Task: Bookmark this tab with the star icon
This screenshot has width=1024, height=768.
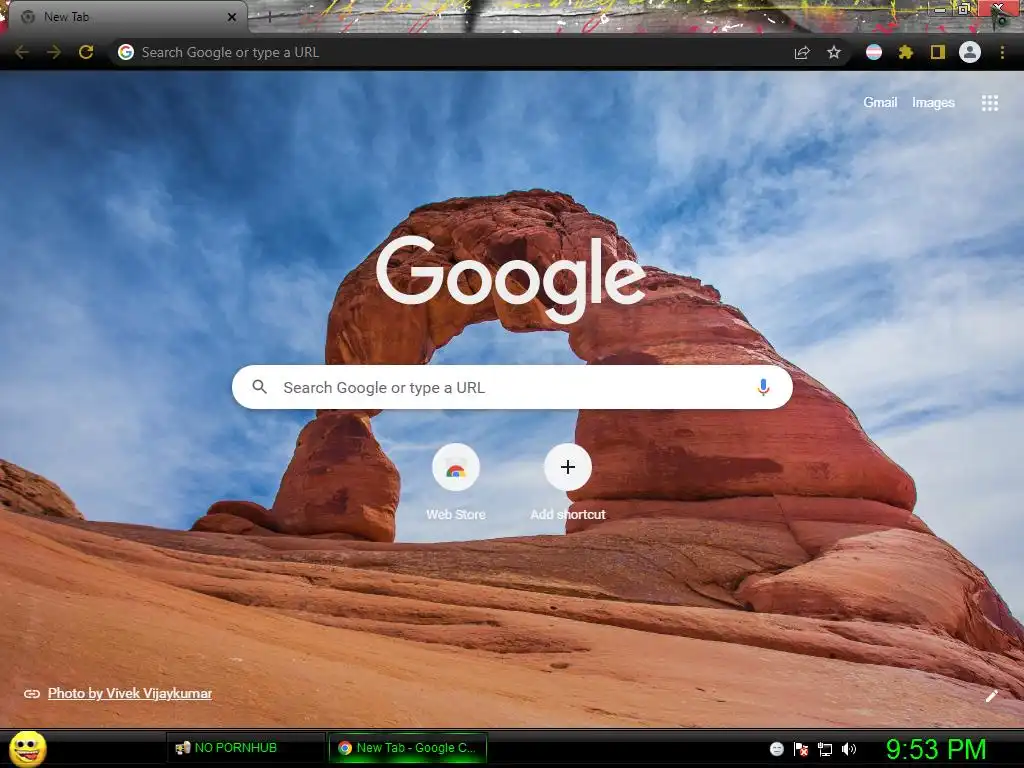Action: (x=834, y=52)
